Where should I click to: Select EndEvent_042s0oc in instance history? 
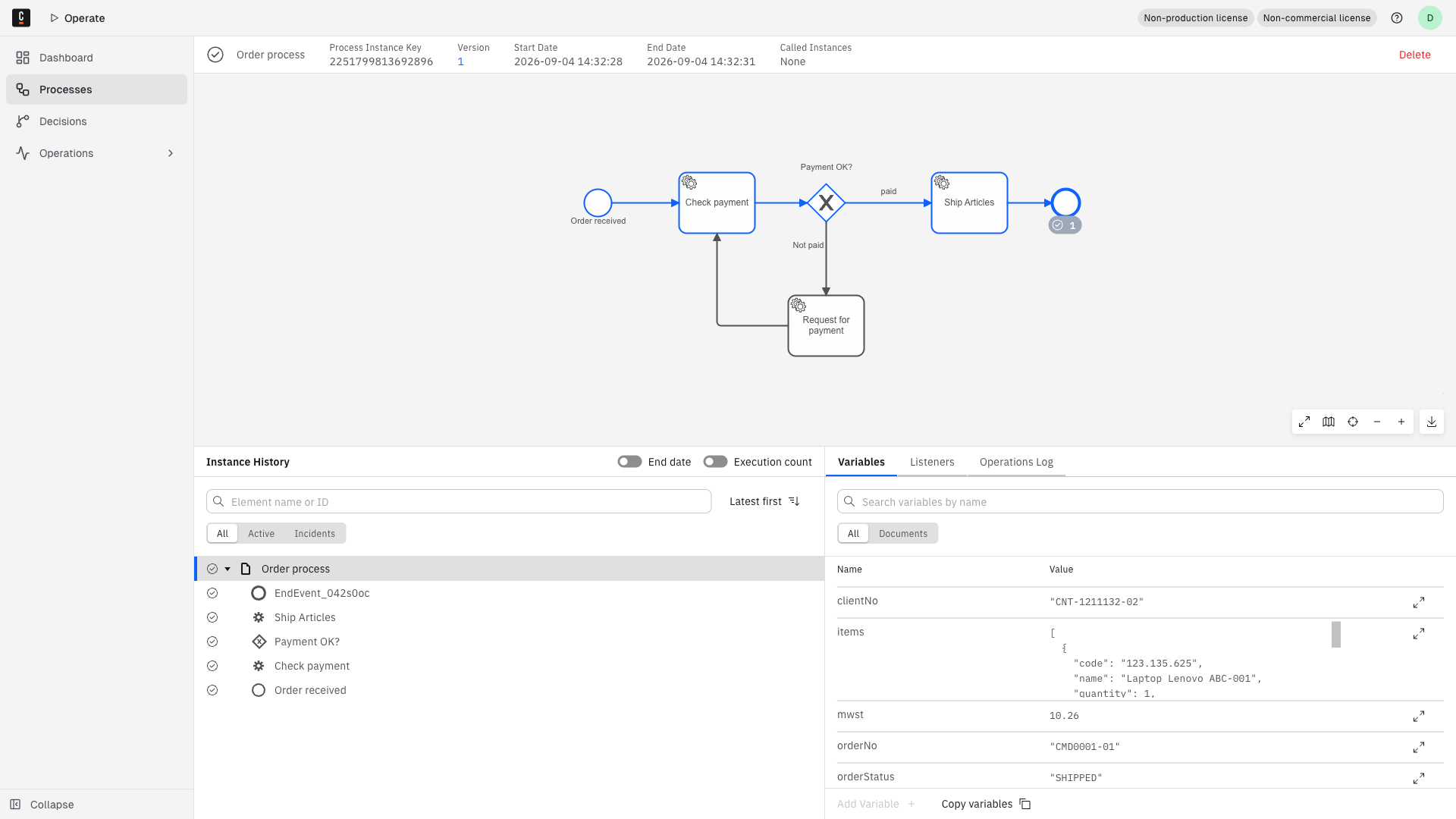coord(509,593)
